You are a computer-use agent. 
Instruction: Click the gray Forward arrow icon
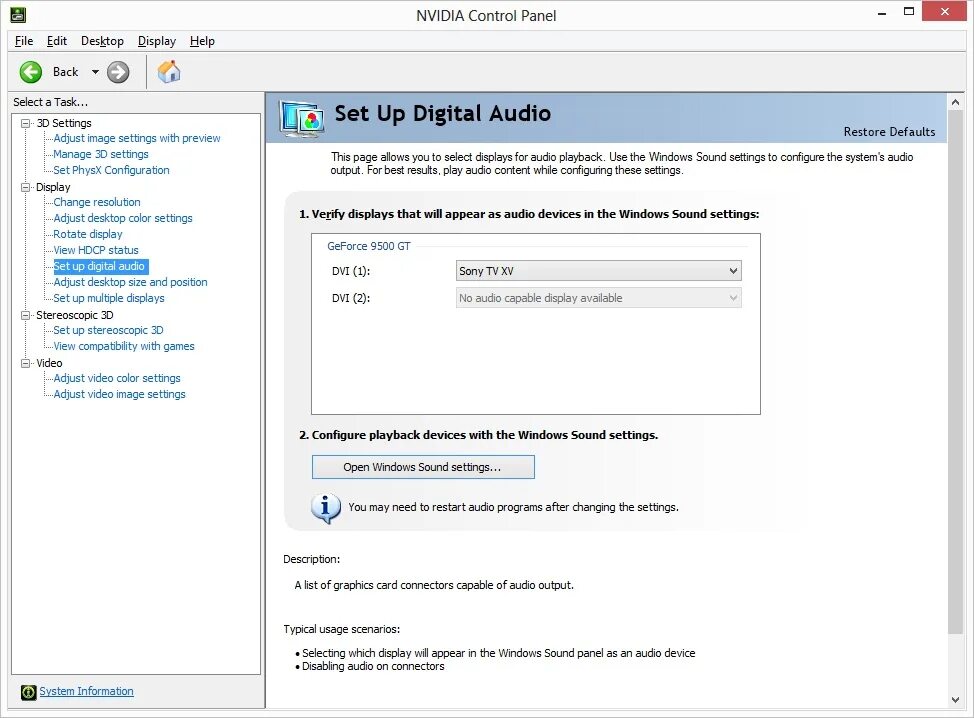click(118, 72)
